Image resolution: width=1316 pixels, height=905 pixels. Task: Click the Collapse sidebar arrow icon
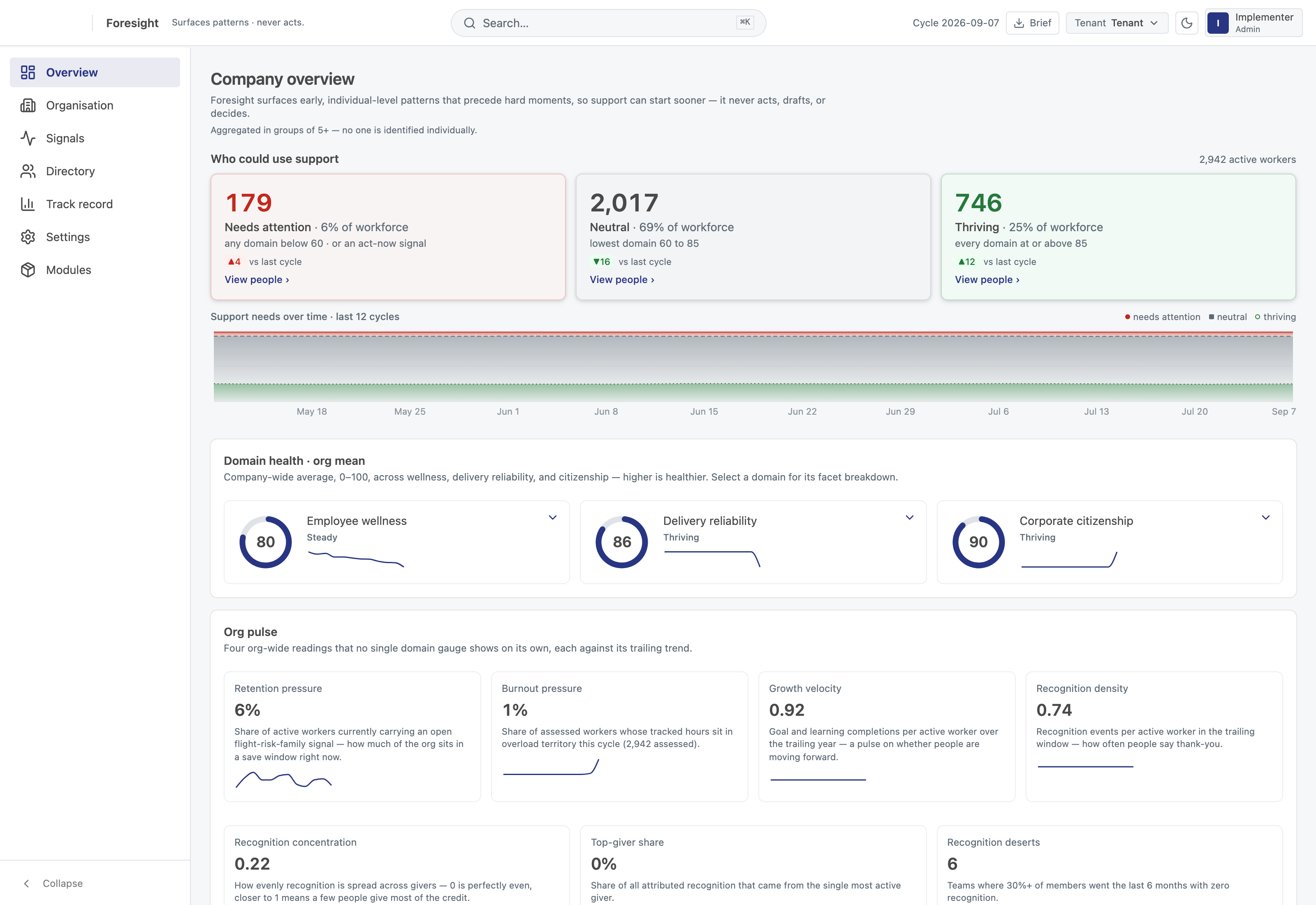[26, 884]
